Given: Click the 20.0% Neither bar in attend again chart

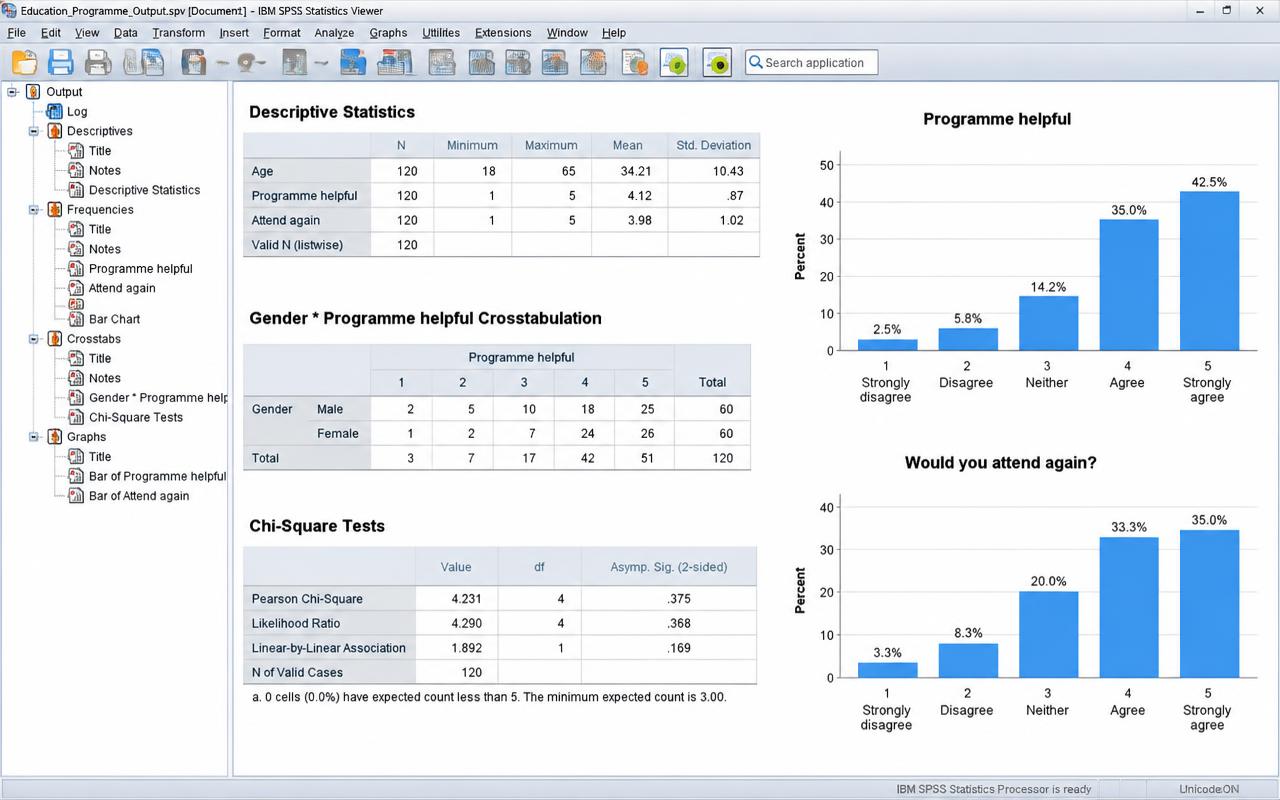Looking at the screenshot, I should click(x=1048, y=634).
